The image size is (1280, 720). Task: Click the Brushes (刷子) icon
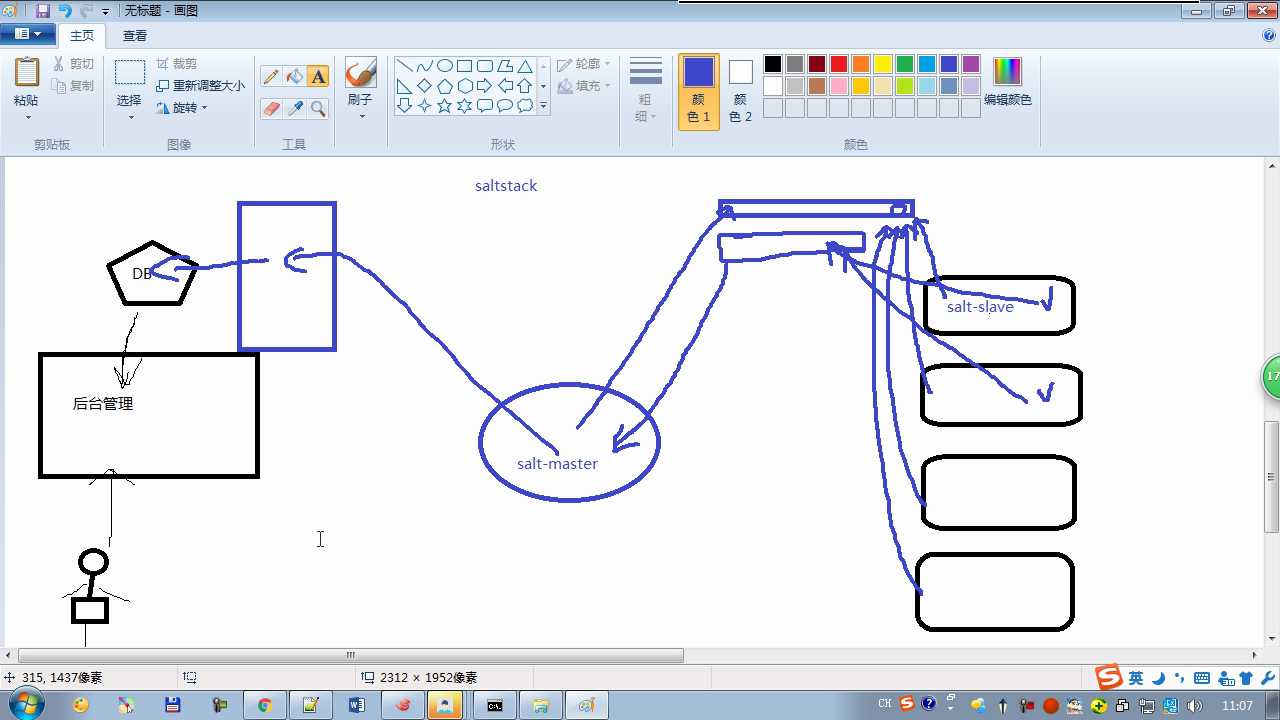(360, 73)
